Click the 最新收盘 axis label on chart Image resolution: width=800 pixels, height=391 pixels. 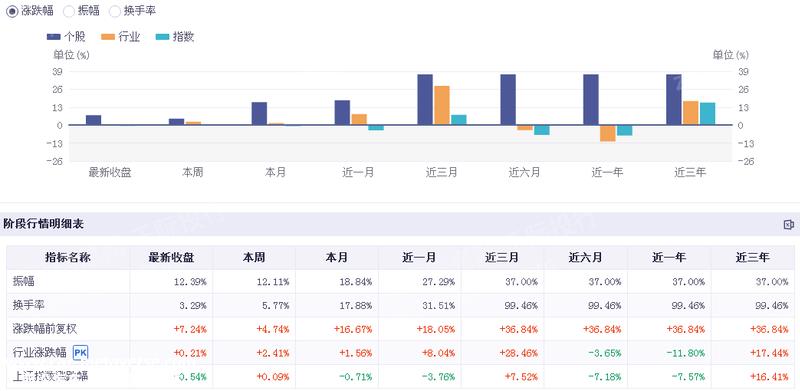coord(110,173)
